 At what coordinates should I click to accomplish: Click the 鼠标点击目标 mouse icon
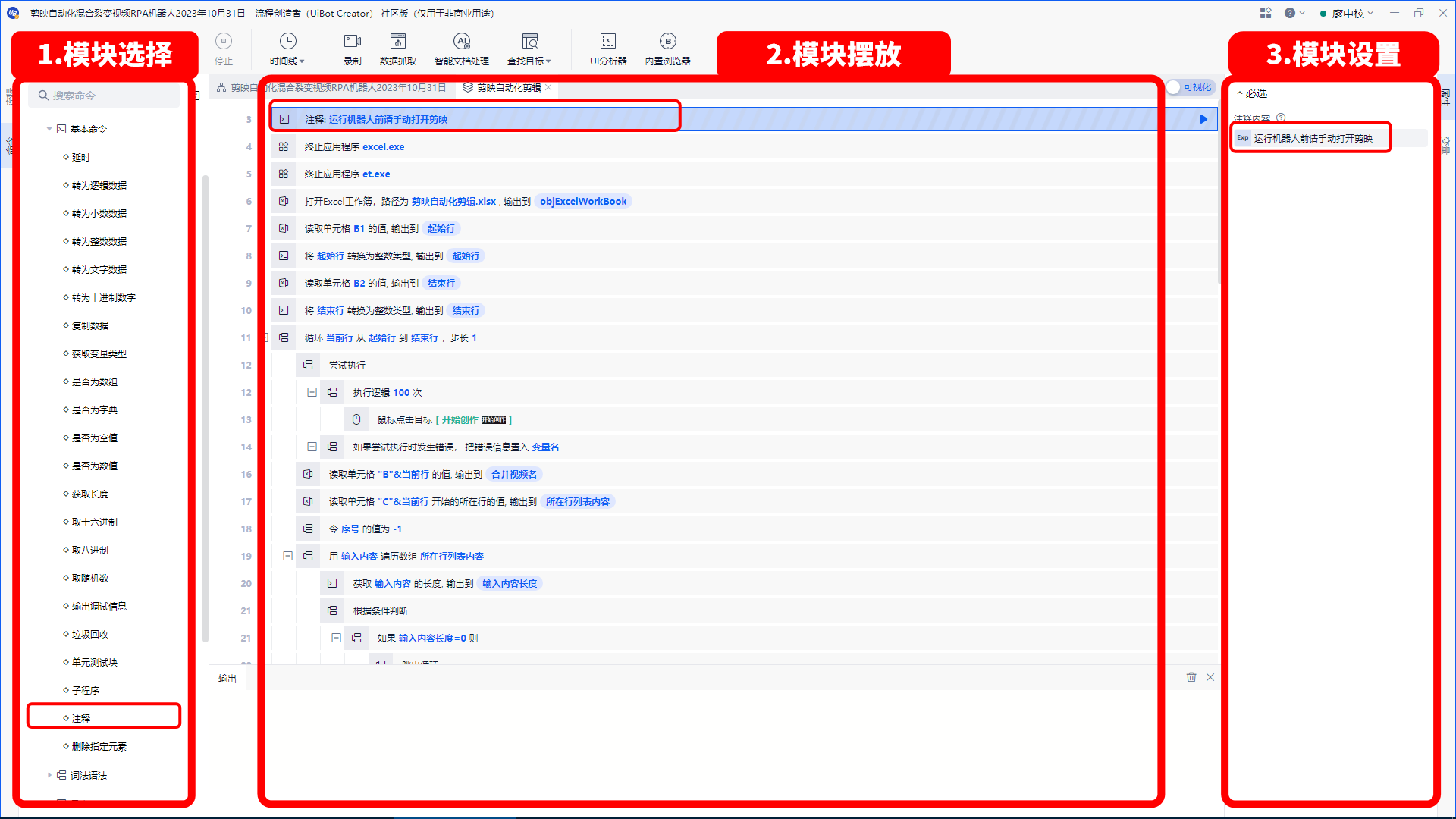[356, 420]
